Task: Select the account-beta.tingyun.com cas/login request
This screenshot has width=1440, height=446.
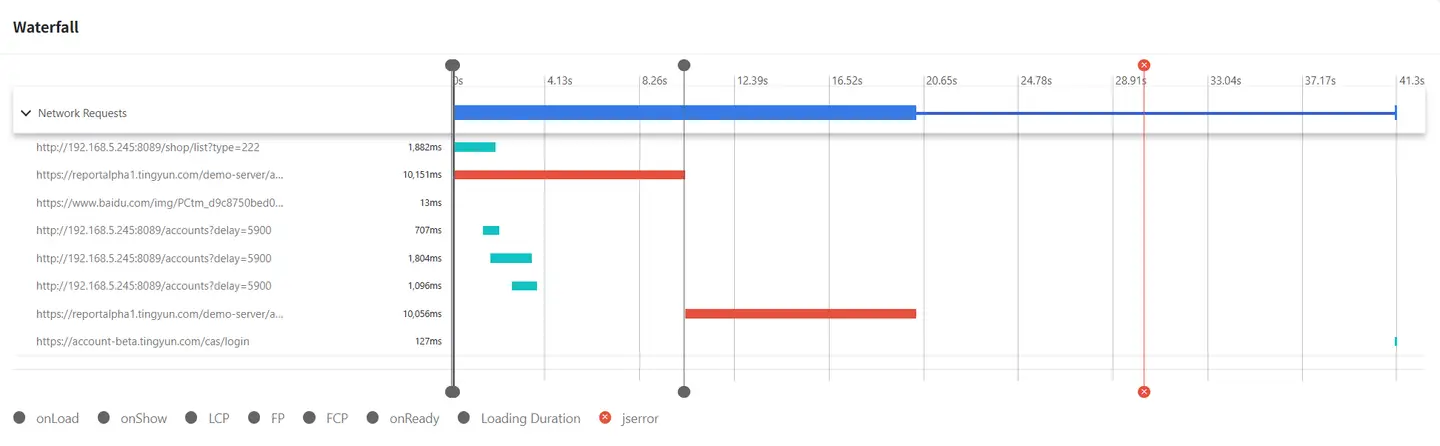Action: pos(720,341)
